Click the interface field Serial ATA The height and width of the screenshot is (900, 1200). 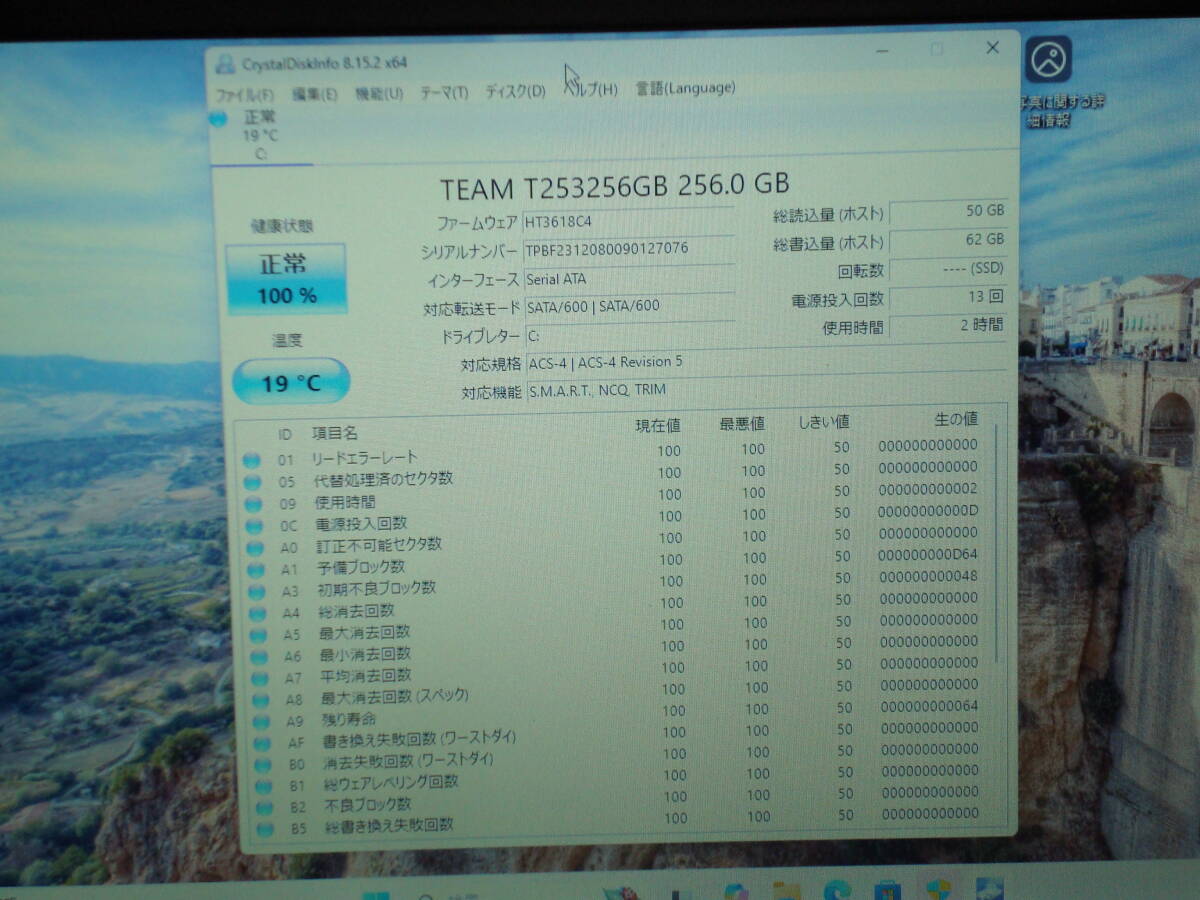click(628, 279)
